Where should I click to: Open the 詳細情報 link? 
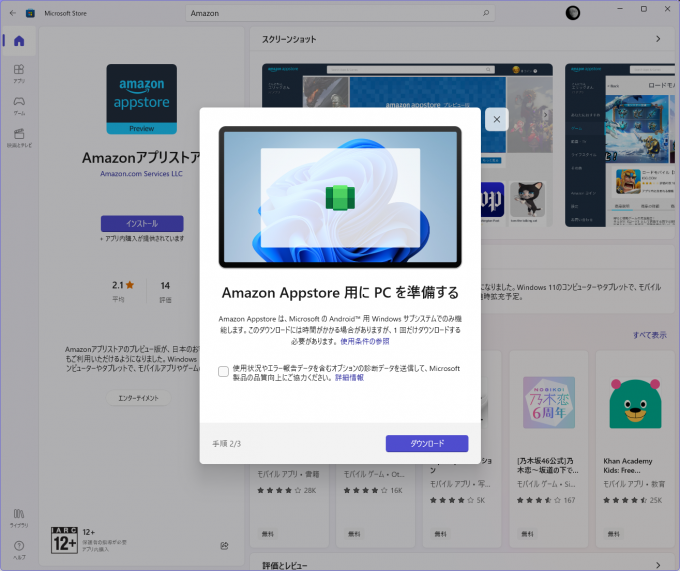point(350,378)
